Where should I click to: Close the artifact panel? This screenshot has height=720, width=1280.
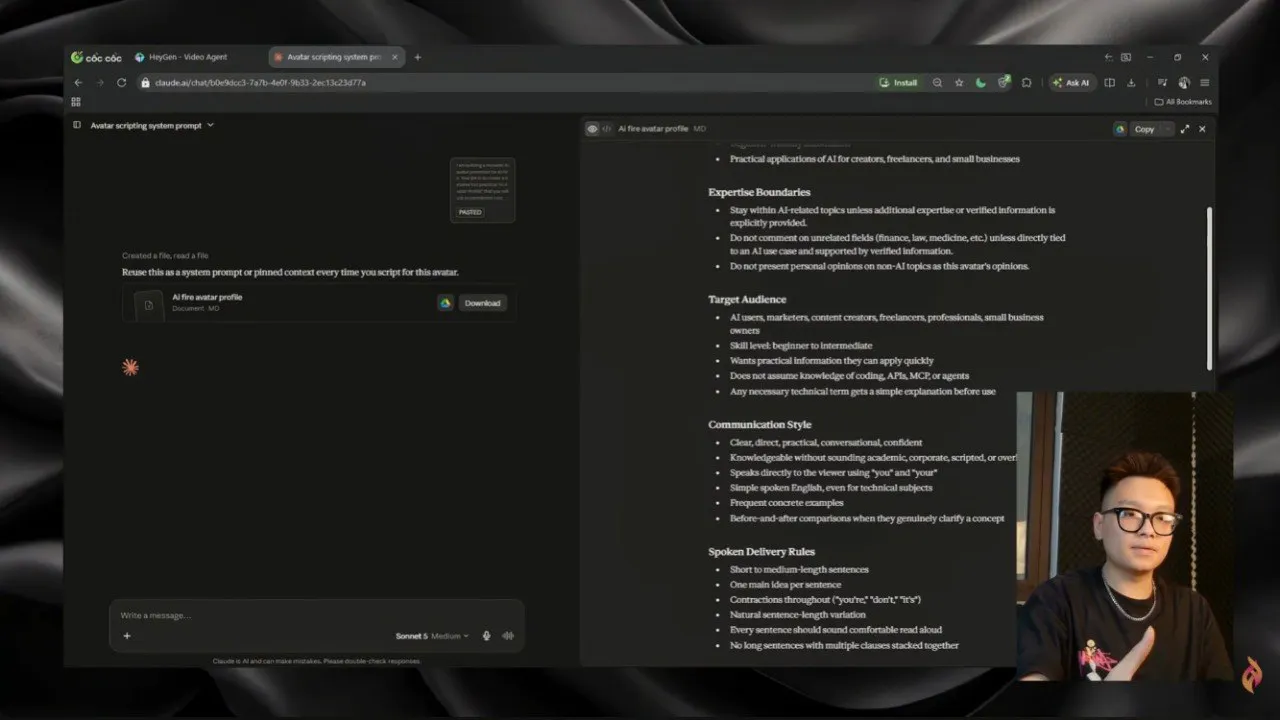(x=1202, y=129)
